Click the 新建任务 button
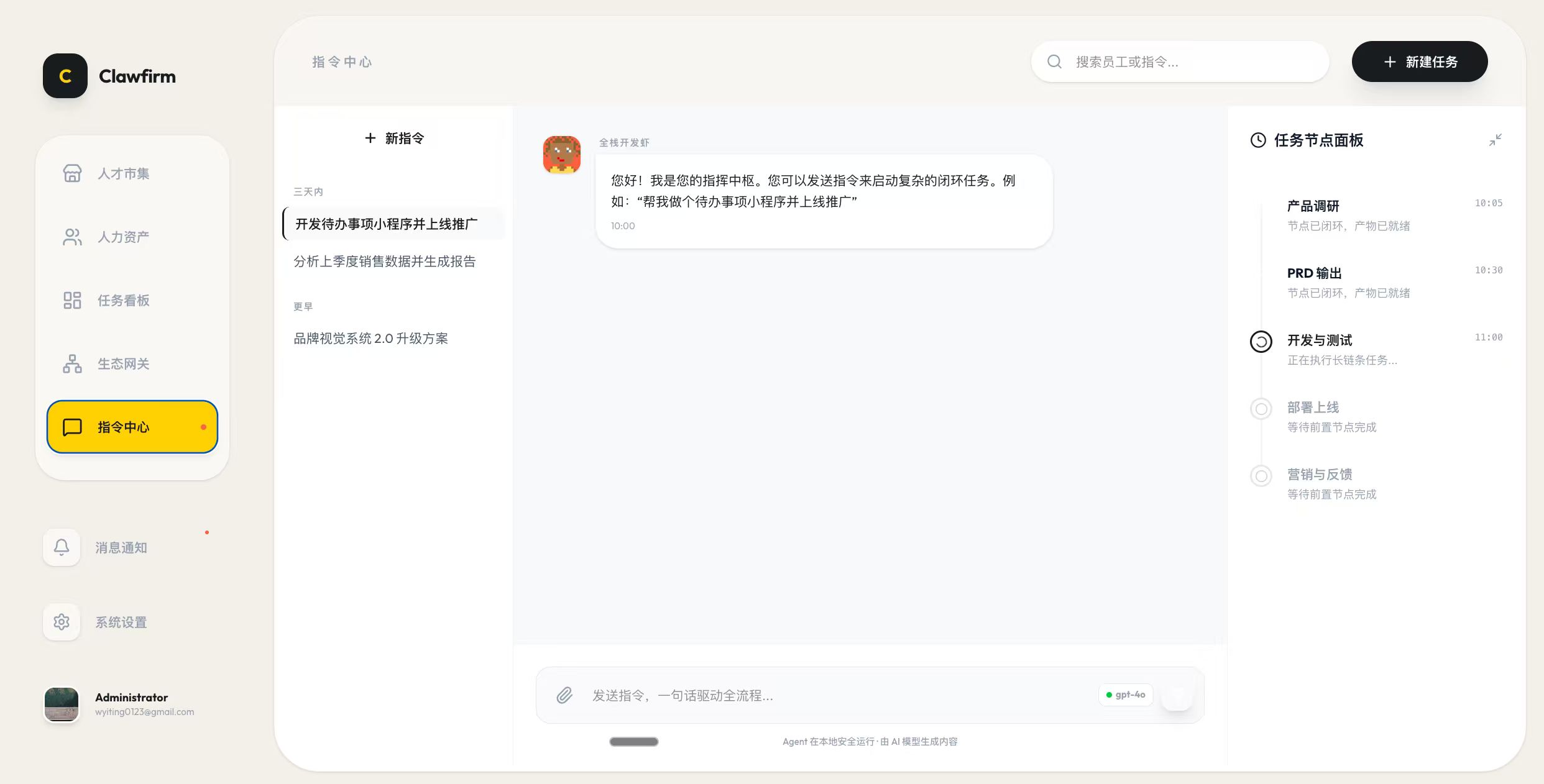The image size is (1544, 784). [1420, 62]
